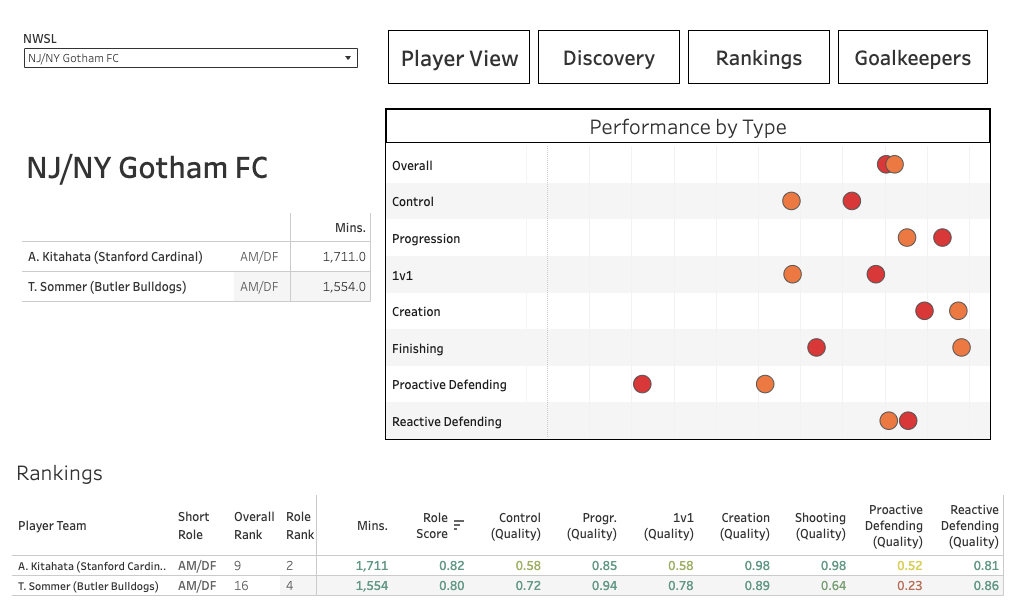Click the Progr. (Quality) column header
1028x608 pixels.
click(592, 525)
